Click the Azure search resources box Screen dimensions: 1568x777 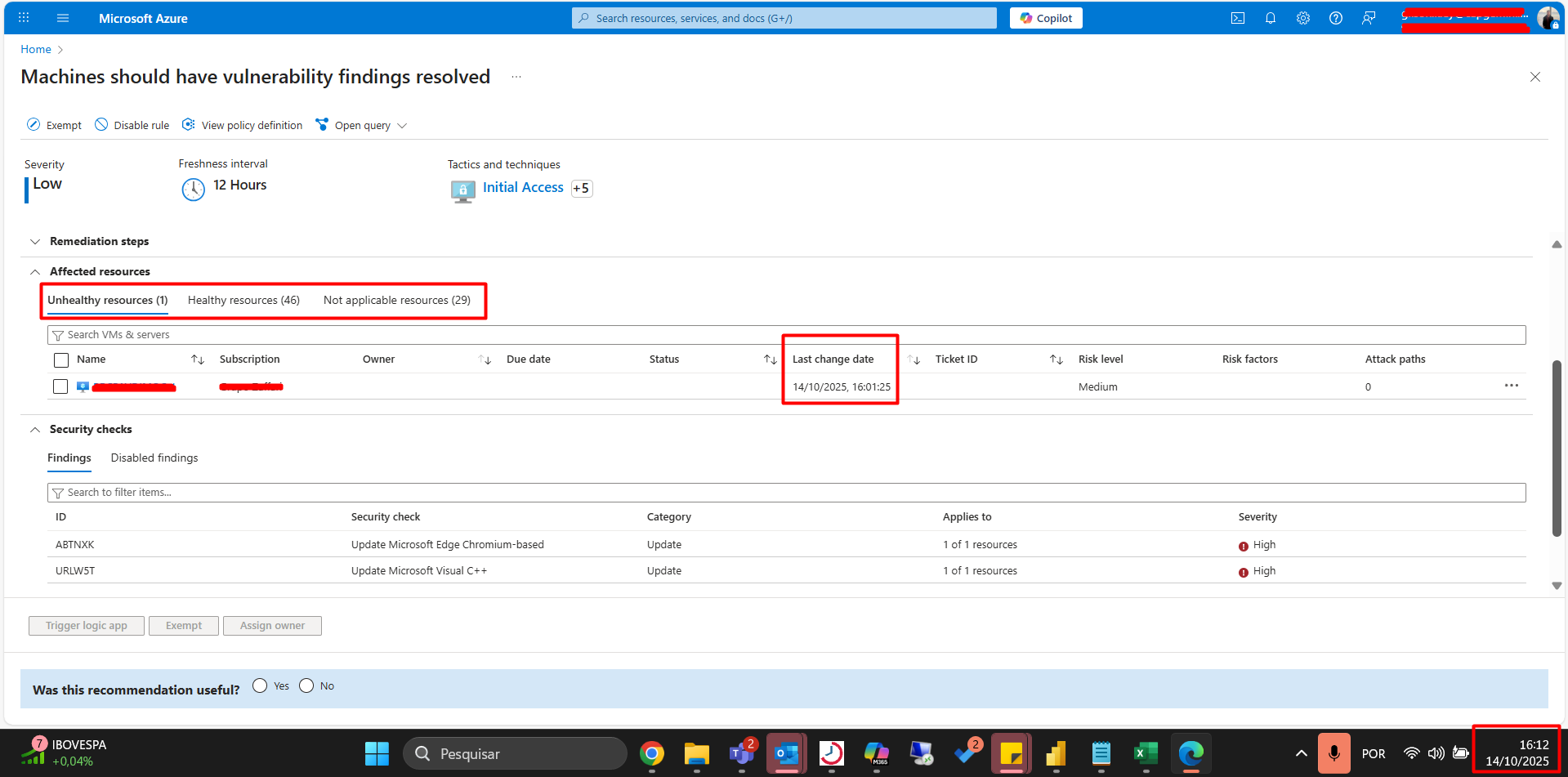click(x=784, y=18)
